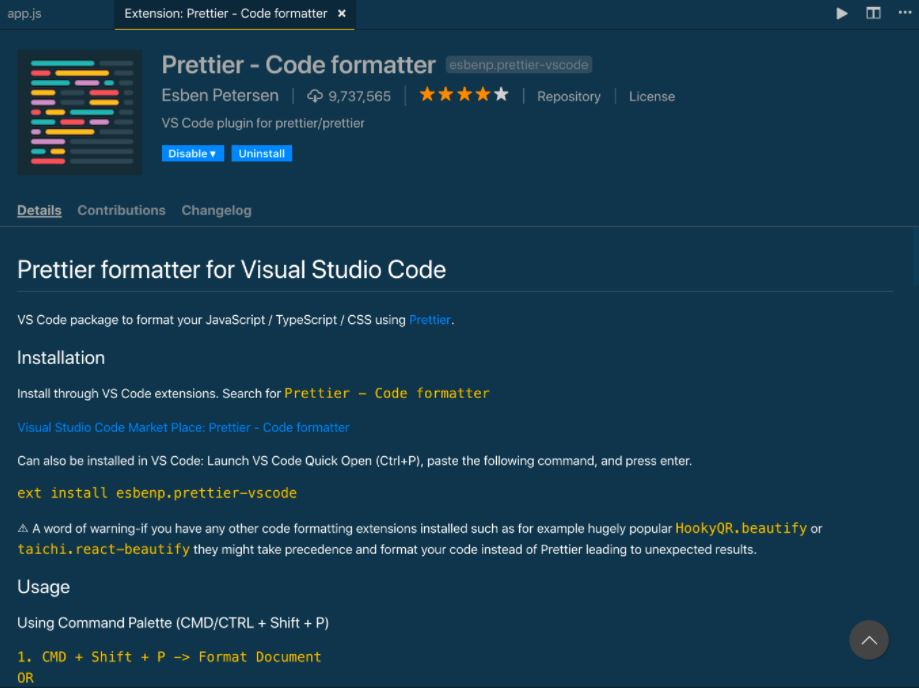Click the Installation heading
Screen dimensions: 919x688
click(x=61, y=357)
